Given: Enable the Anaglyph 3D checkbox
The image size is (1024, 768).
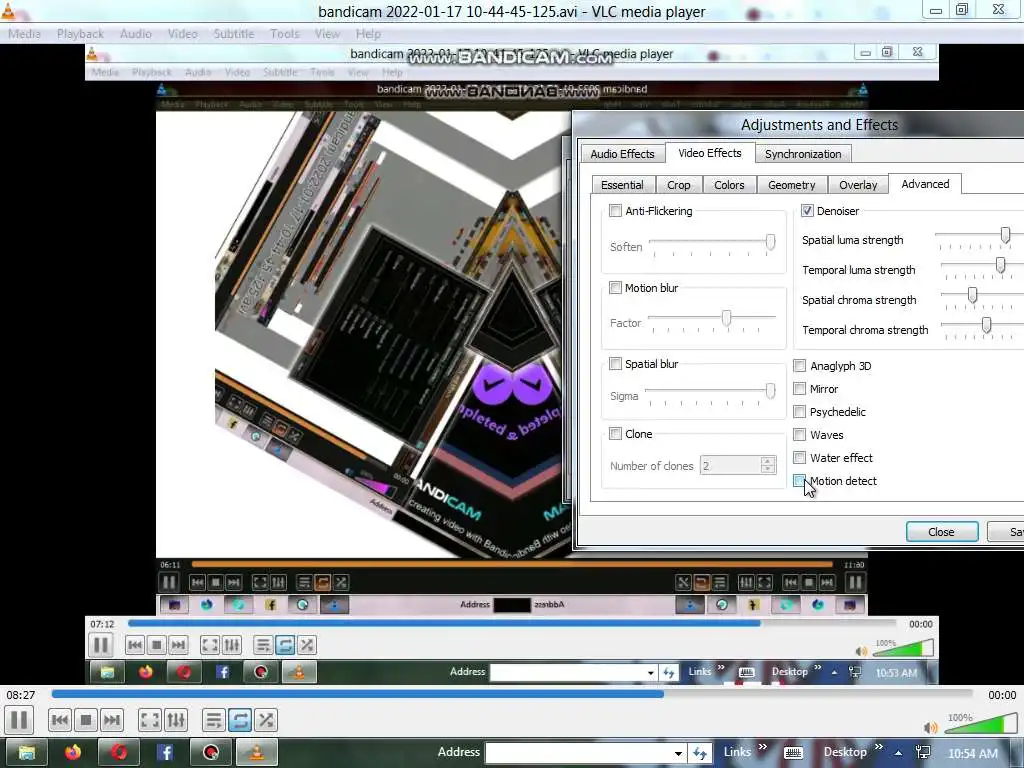Looking at the screenshot, I should click(799, 365).
